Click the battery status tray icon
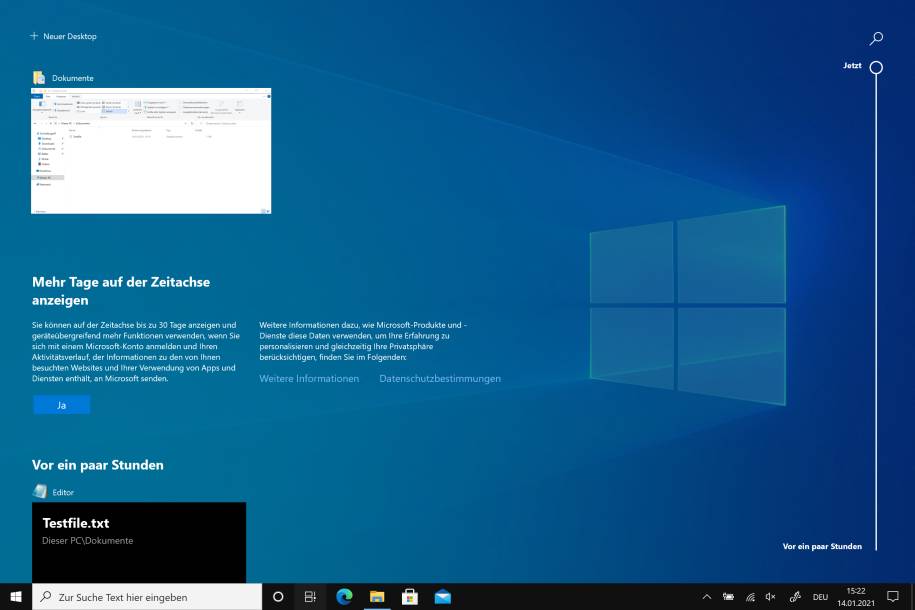The width and height of the screenshot is (915, 610). coord(728,597)
